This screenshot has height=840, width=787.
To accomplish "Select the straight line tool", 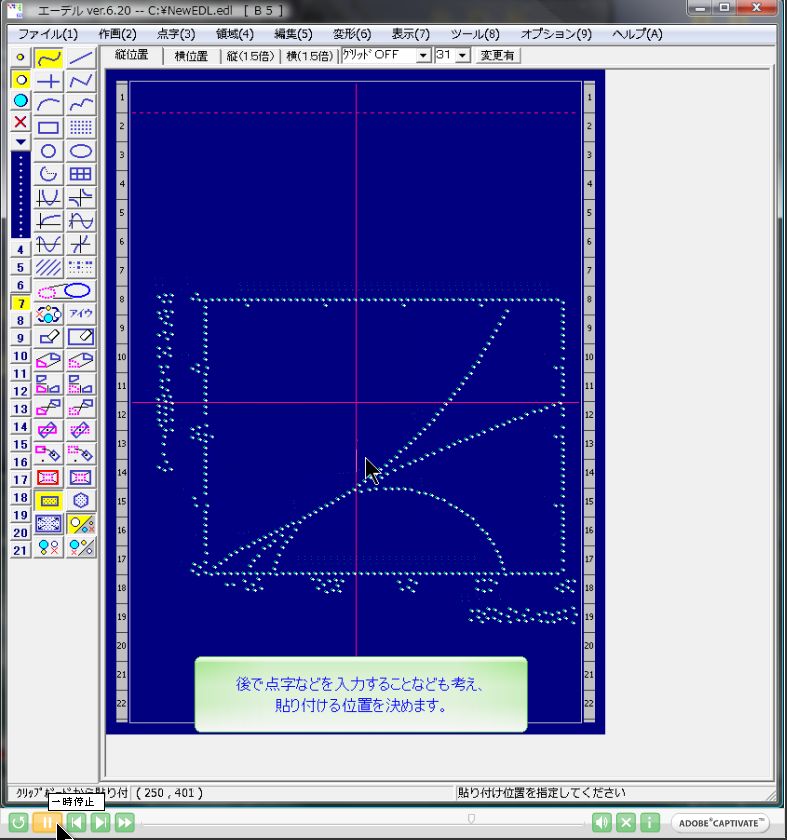I will [x=81, y=58].
